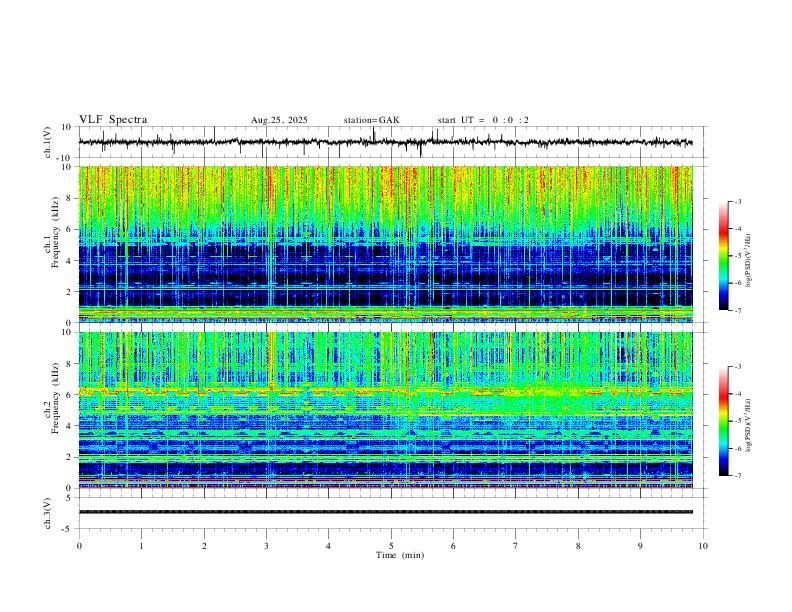
Task: Click the '7' tick label on the time axis
Action: (x=516, y=546)
